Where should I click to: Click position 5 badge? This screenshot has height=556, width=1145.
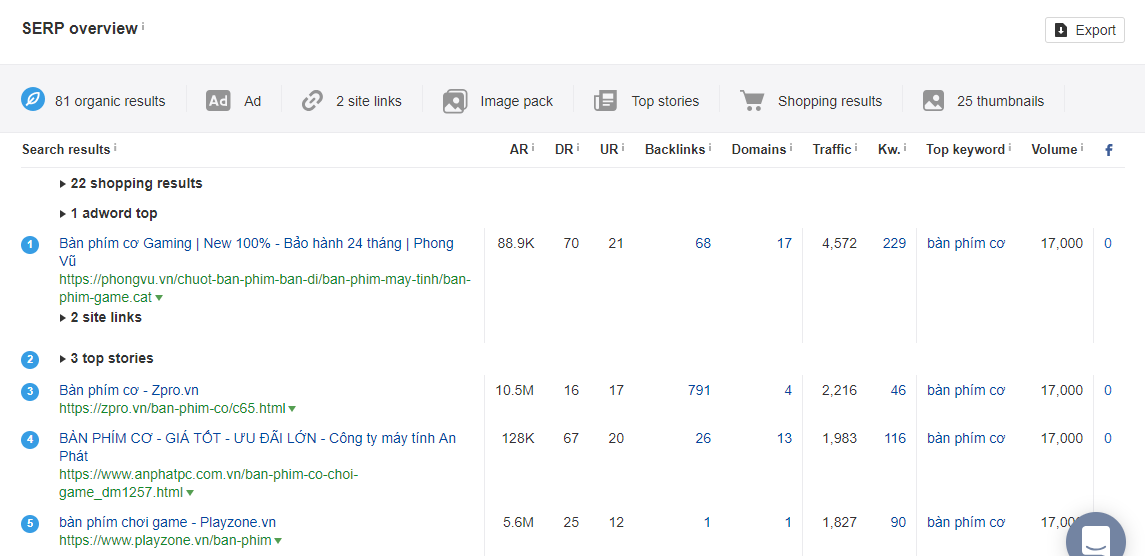pyautogui.click(x=30, y=524)
